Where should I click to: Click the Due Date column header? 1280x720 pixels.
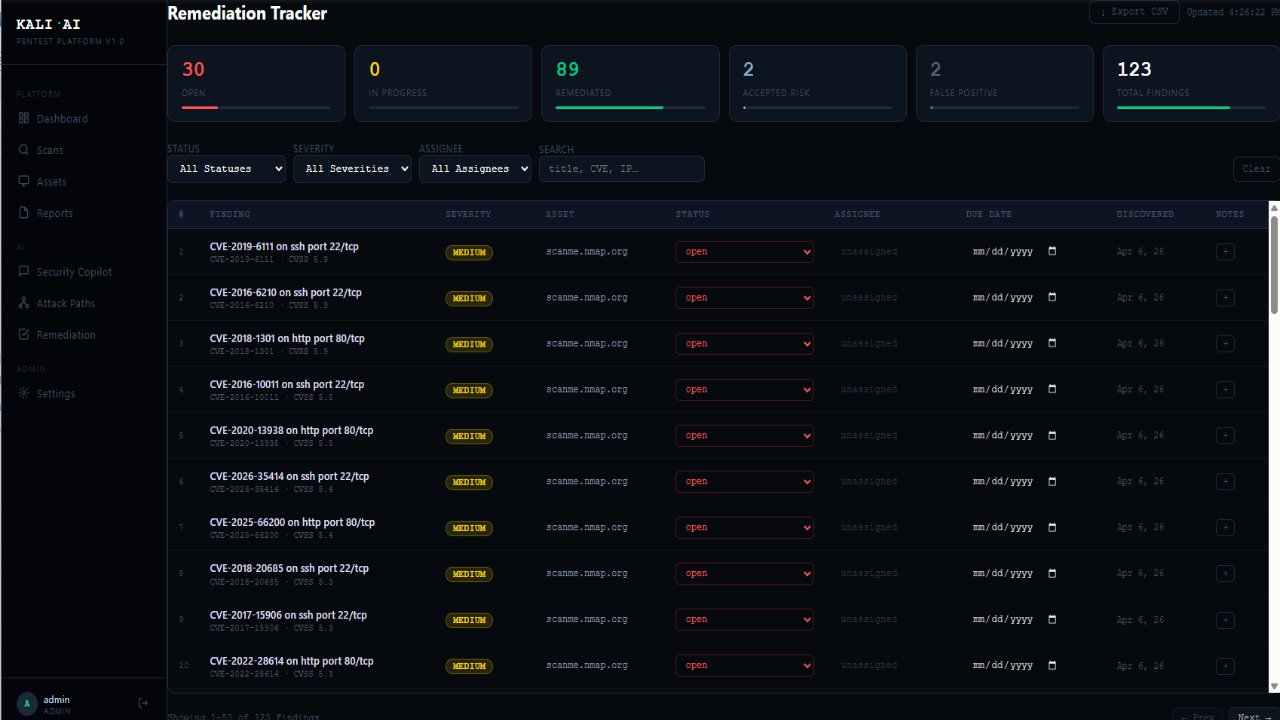(x=989, y=214)
